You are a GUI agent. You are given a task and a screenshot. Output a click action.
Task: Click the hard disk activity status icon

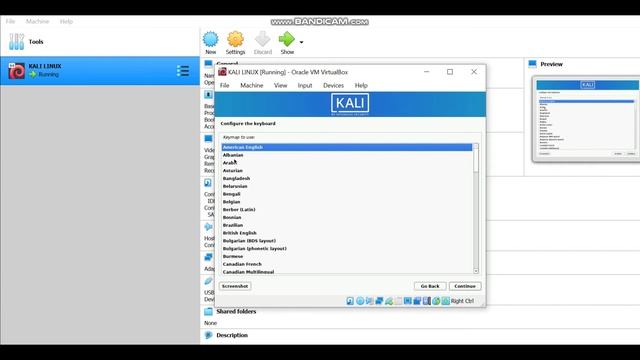pyautogui.click(x=350, y=301)
